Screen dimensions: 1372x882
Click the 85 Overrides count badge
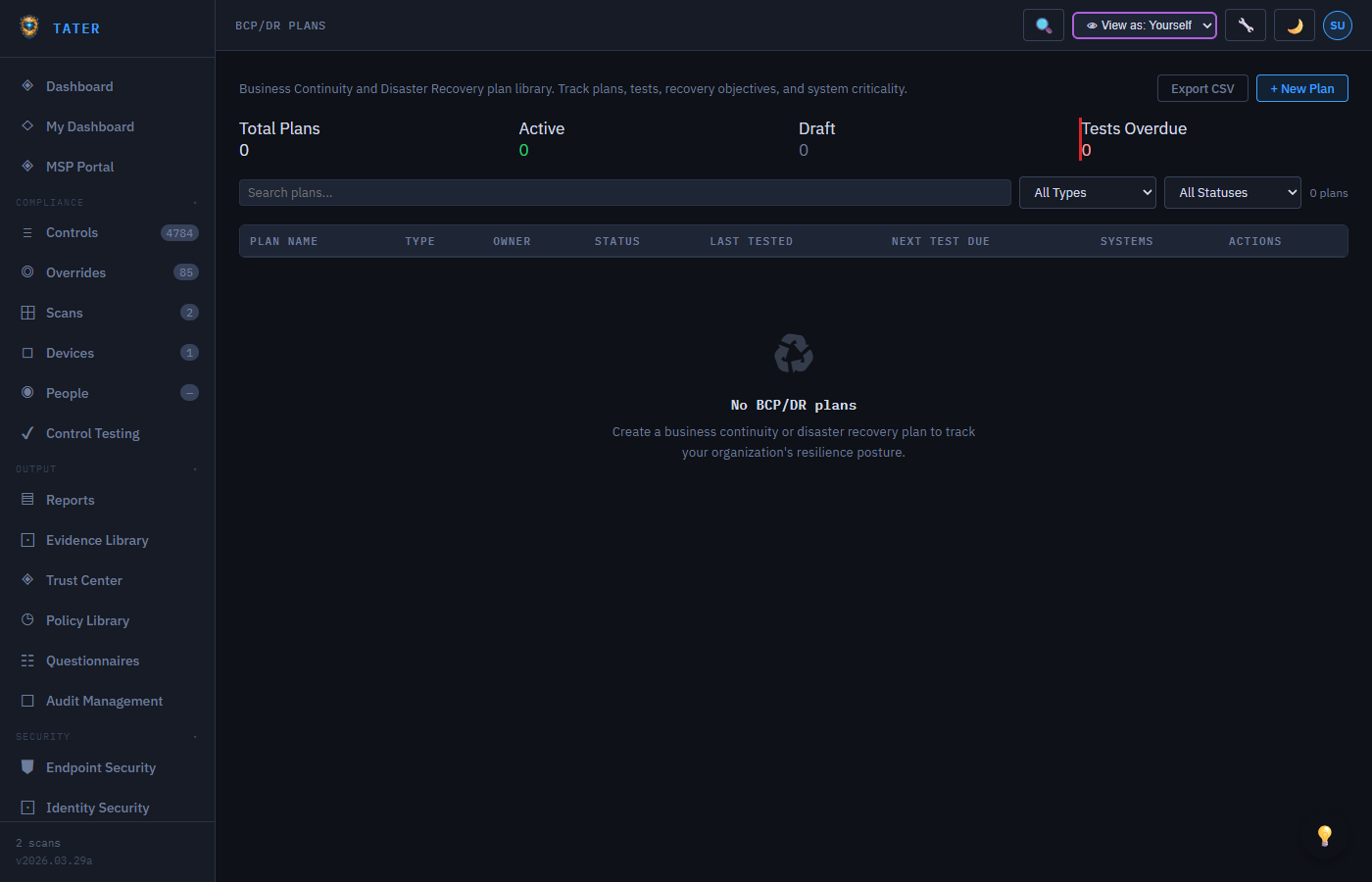tap(186, 272)
